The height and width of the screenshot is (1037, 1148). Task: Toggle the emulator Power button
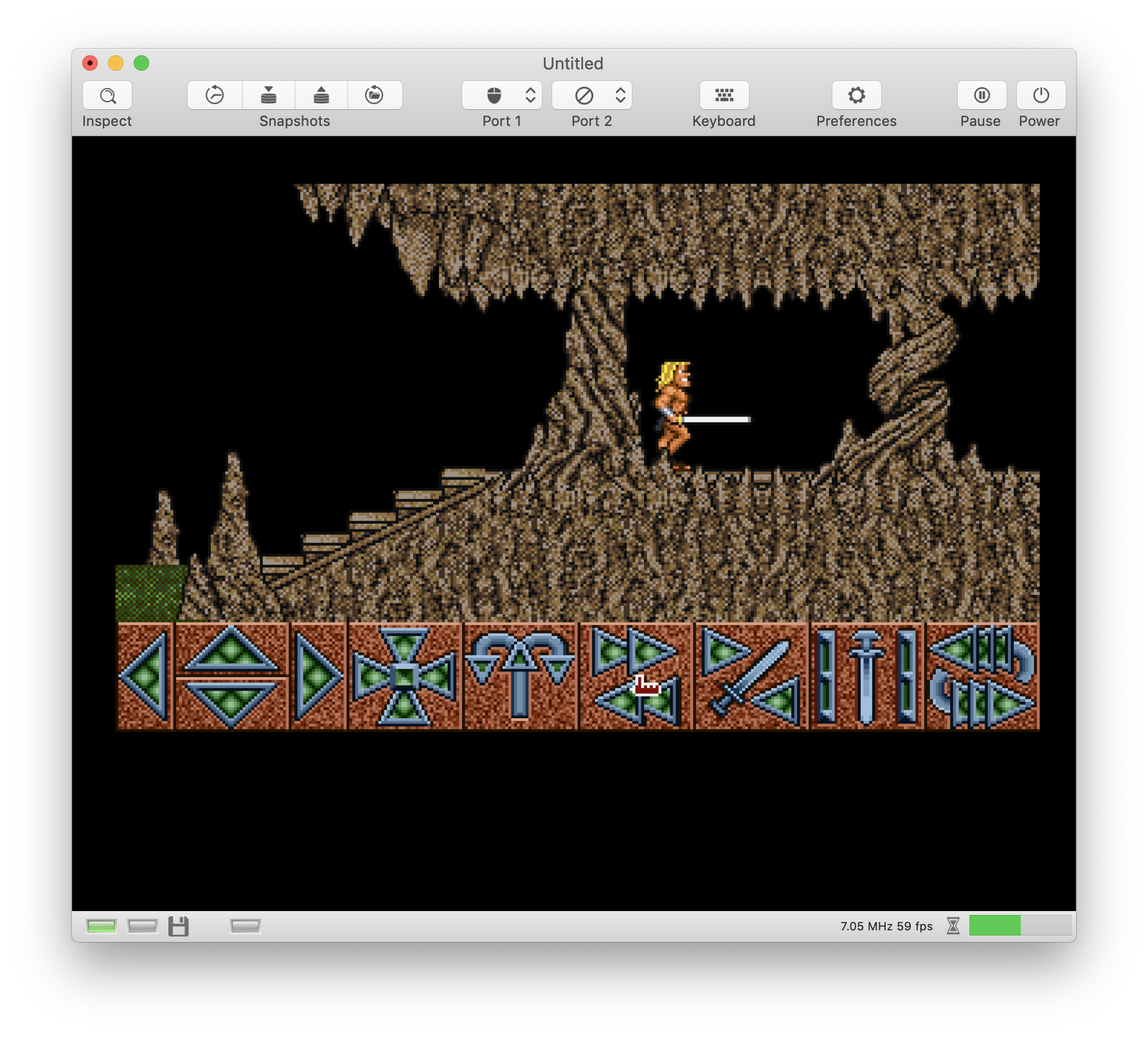click(x=1041, y=96)
